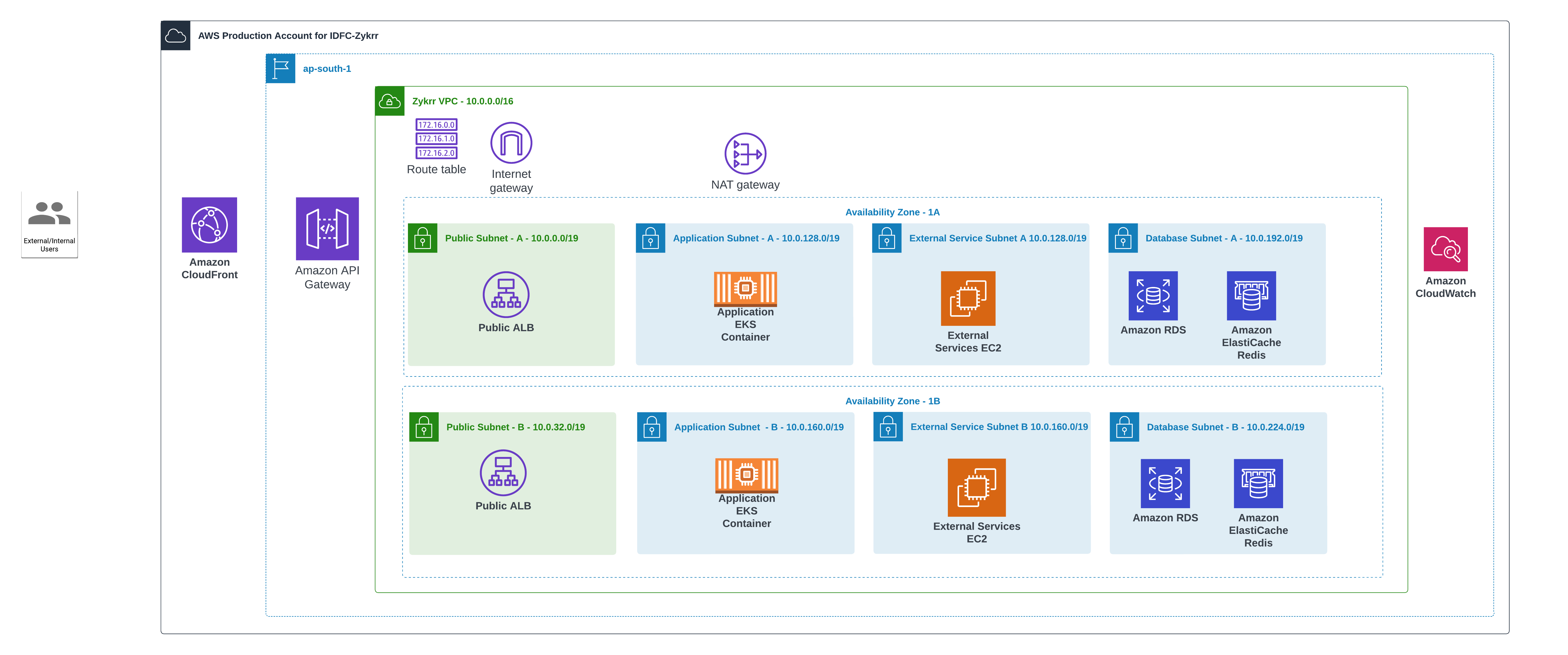Click Amazon RDS icon in Database Subnet B
This screenshot has height=655, width=1568.
(1165, 483)
